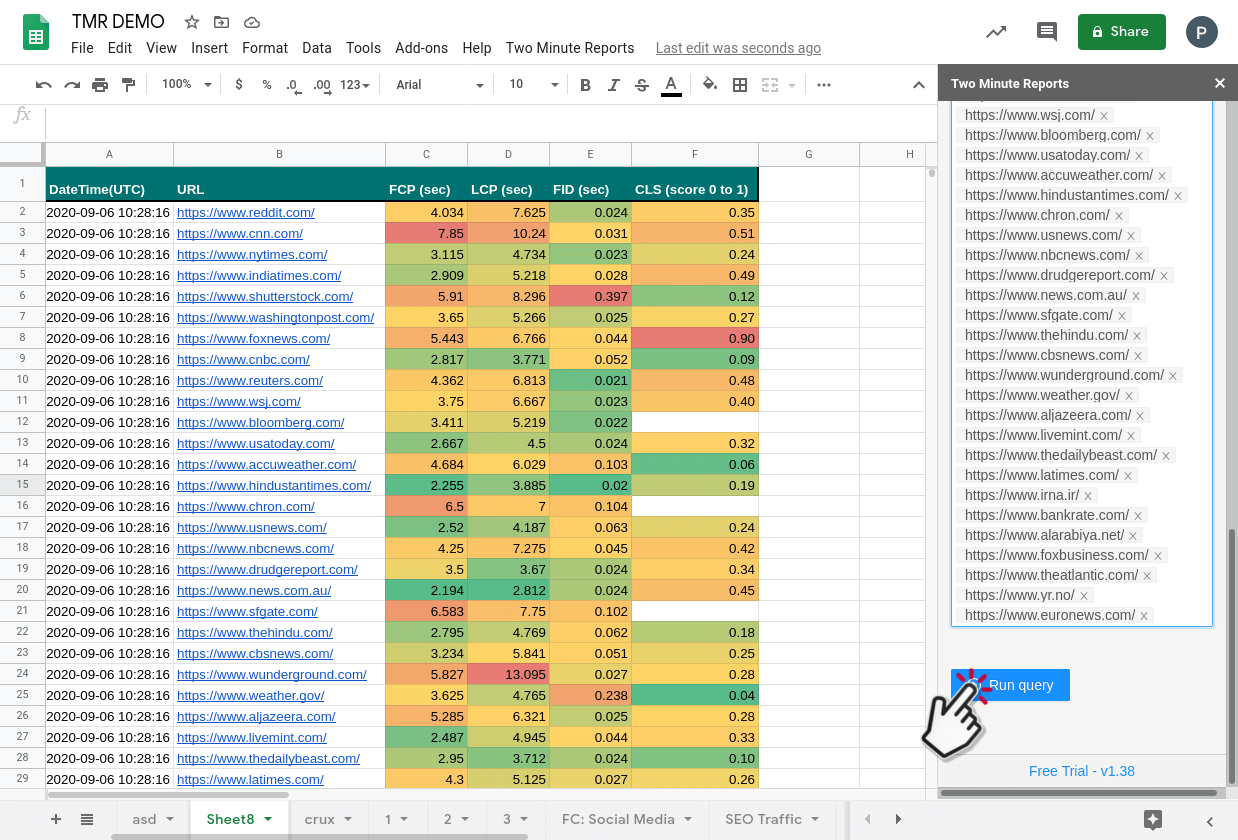Open the Insert menu
Viewport: 1238px width, 840px height.
coord(210,48)
